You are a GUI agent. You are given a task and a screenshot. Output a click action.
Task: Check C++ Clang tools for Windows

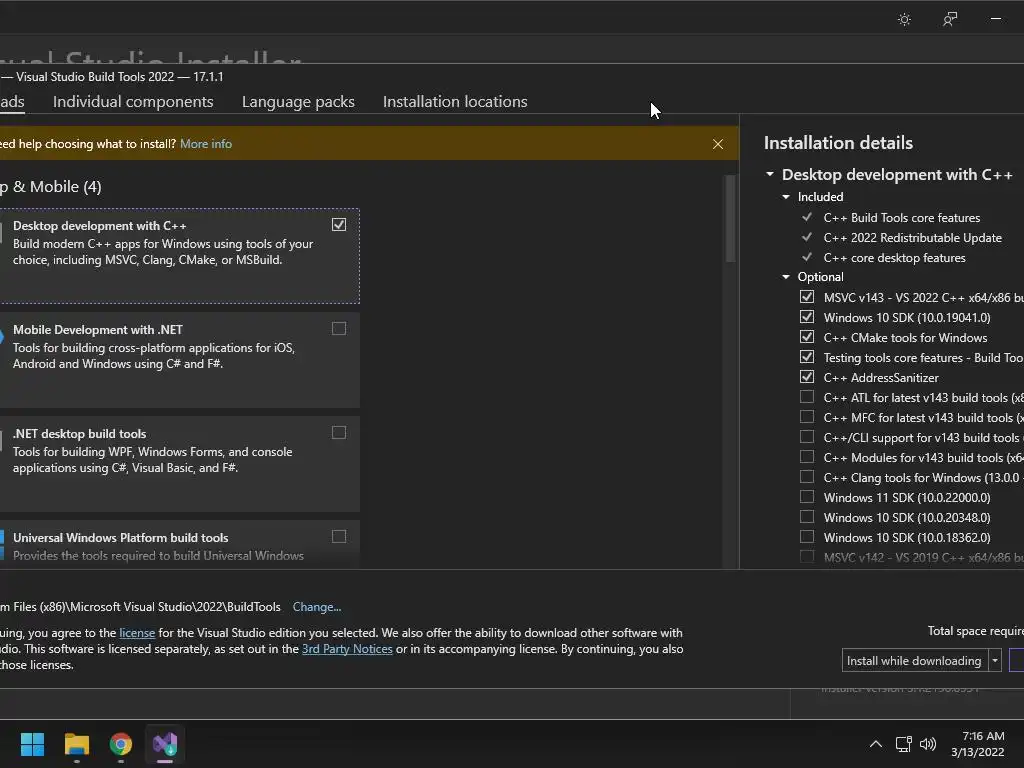coord(807,477)
